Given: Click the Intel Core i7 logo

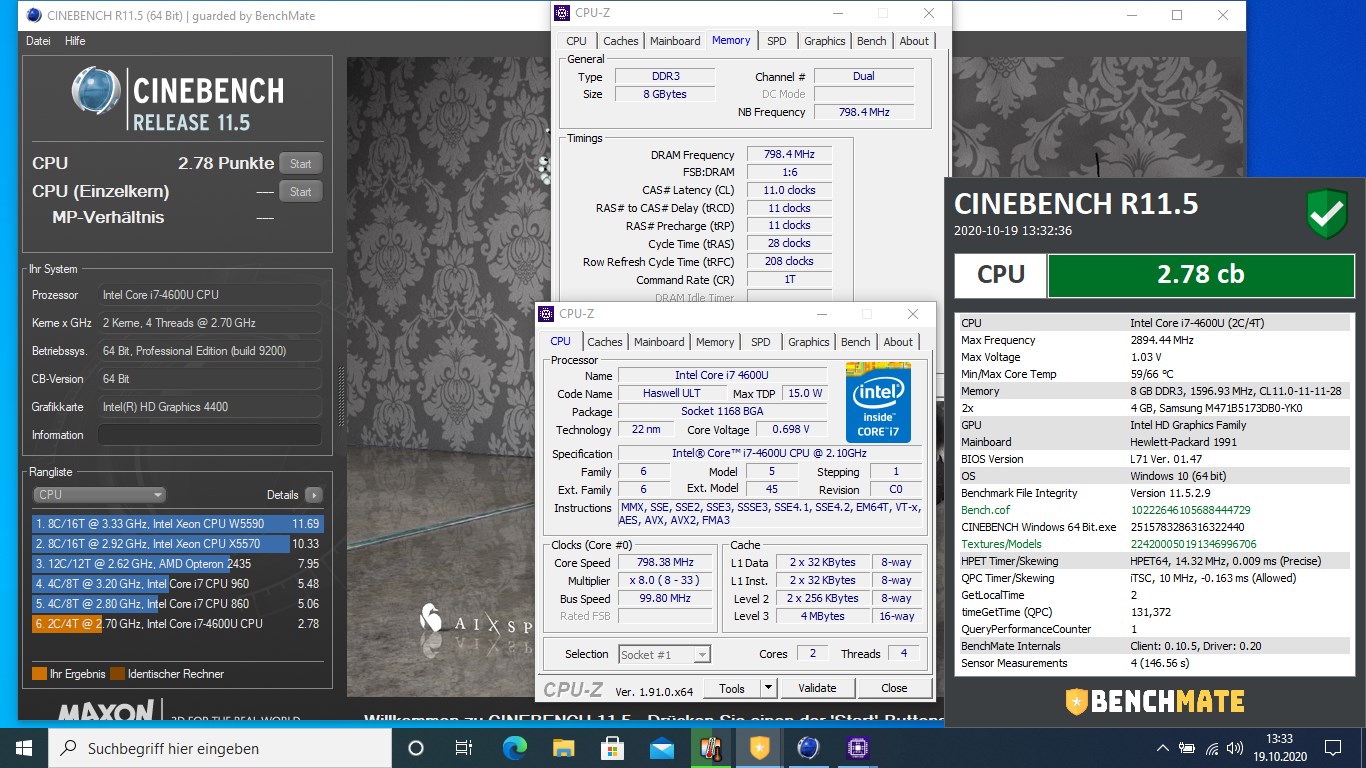Looking at the screenshot, I should pyautogui.click(x=878, y=401).
